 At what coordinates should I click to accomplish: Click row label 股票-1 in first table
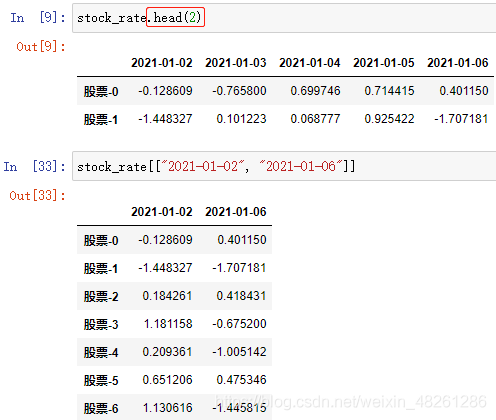pos(101,119)
